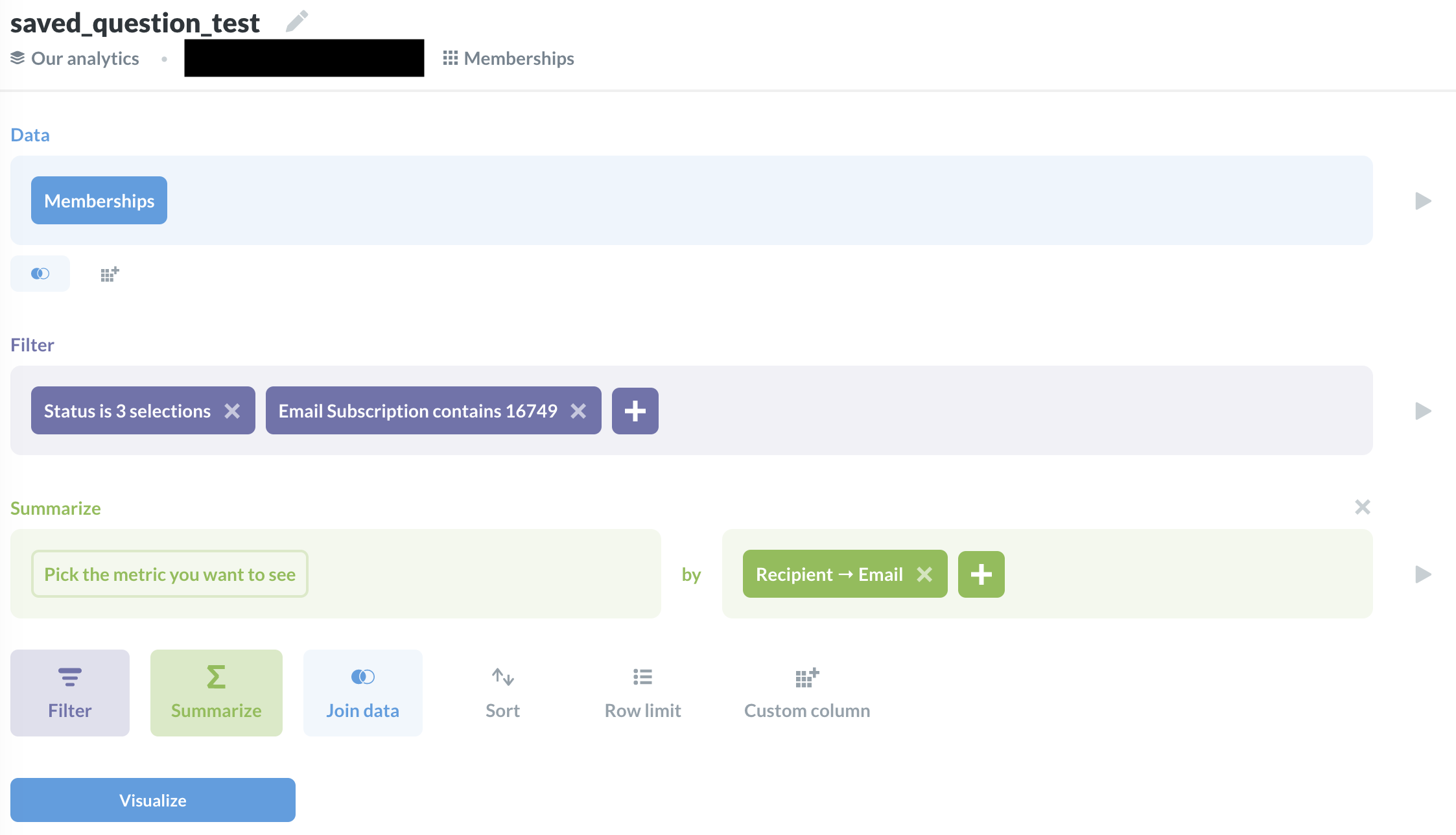The image size is (1456, 835).
Task: Pick the metric you want to see
Action: 170,574
